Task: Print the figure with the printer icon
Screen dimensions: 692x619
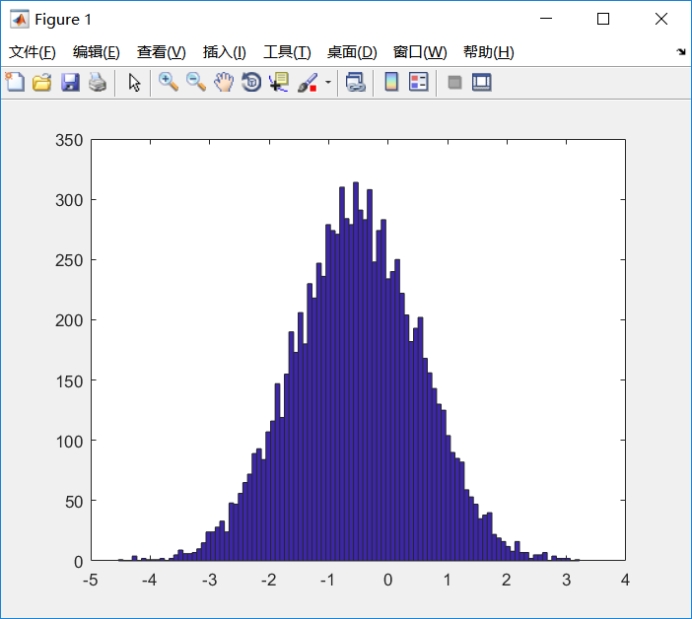Action: point(97,82)
